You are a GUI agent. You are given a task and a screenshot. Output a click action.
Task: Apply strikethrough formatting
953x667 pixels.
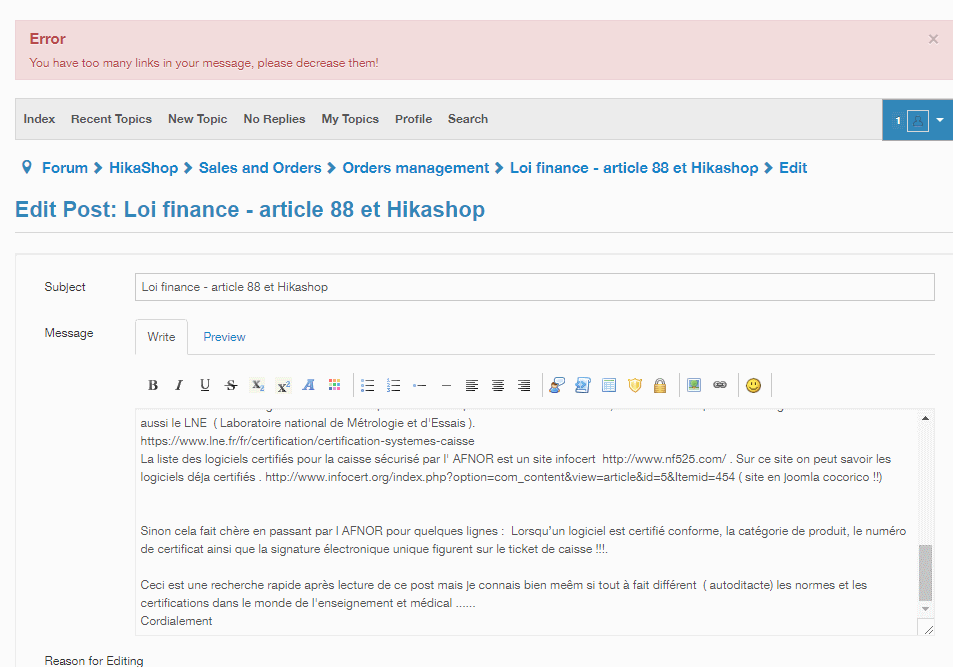pyautogui.click(x=231, y=385)
